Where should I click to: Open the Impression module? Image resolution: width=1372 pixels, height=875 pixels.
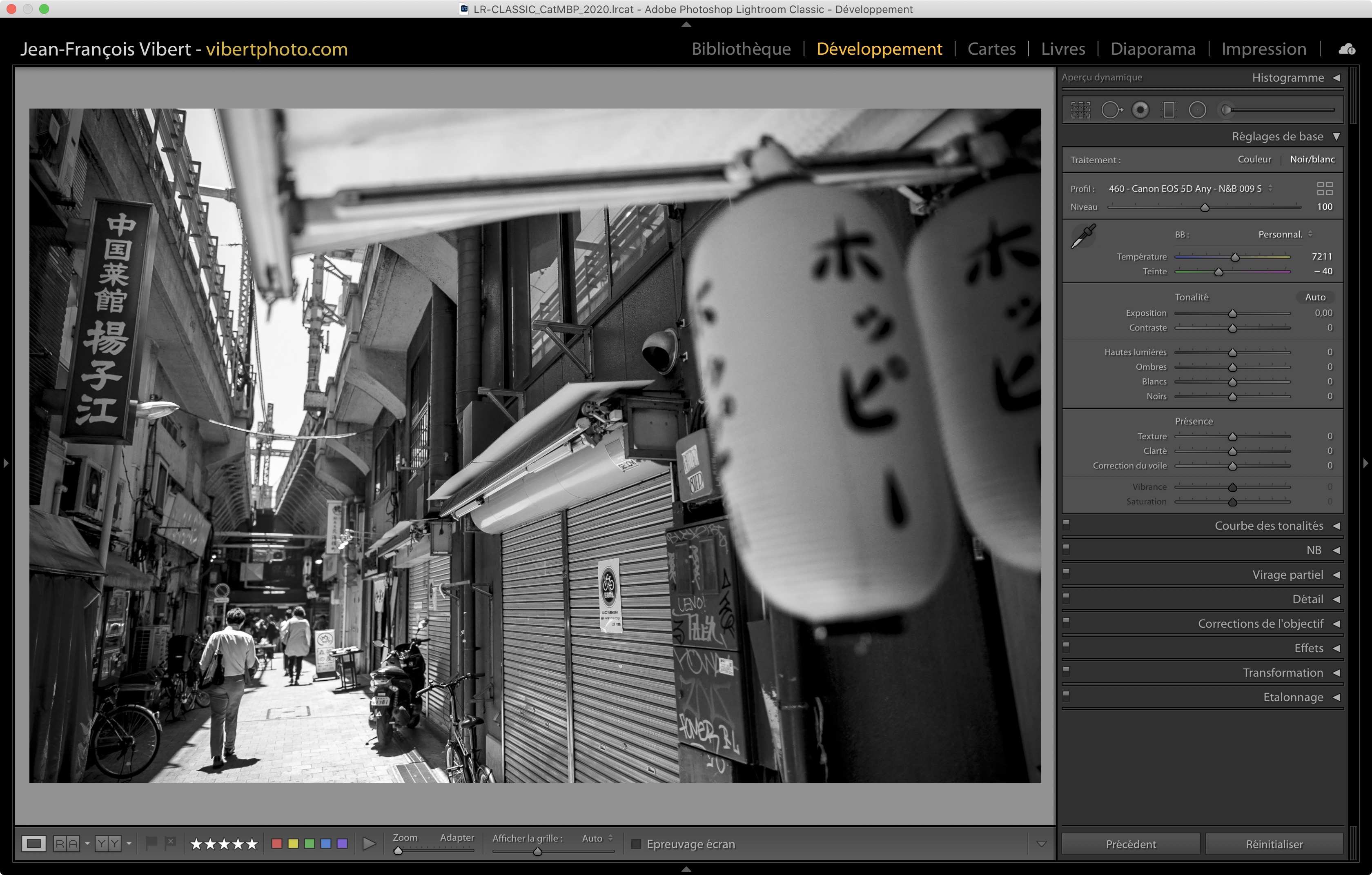1263,49
